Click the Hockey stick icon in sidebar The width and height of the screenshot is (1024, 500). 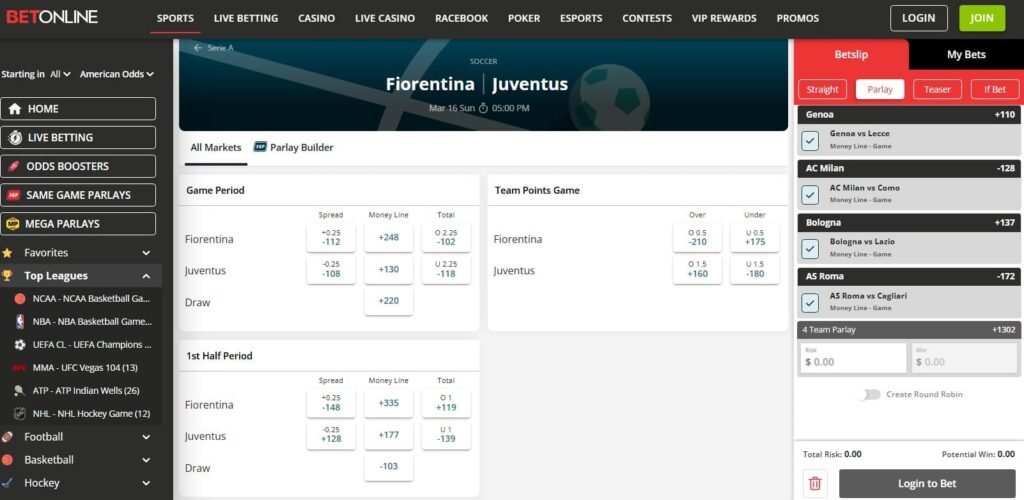(x=7, y=483)
